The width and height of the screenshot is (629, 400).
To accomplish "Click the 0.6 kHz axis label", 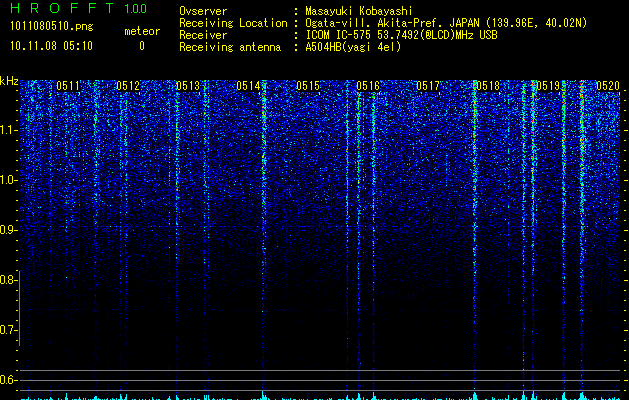I will [8, 380].
